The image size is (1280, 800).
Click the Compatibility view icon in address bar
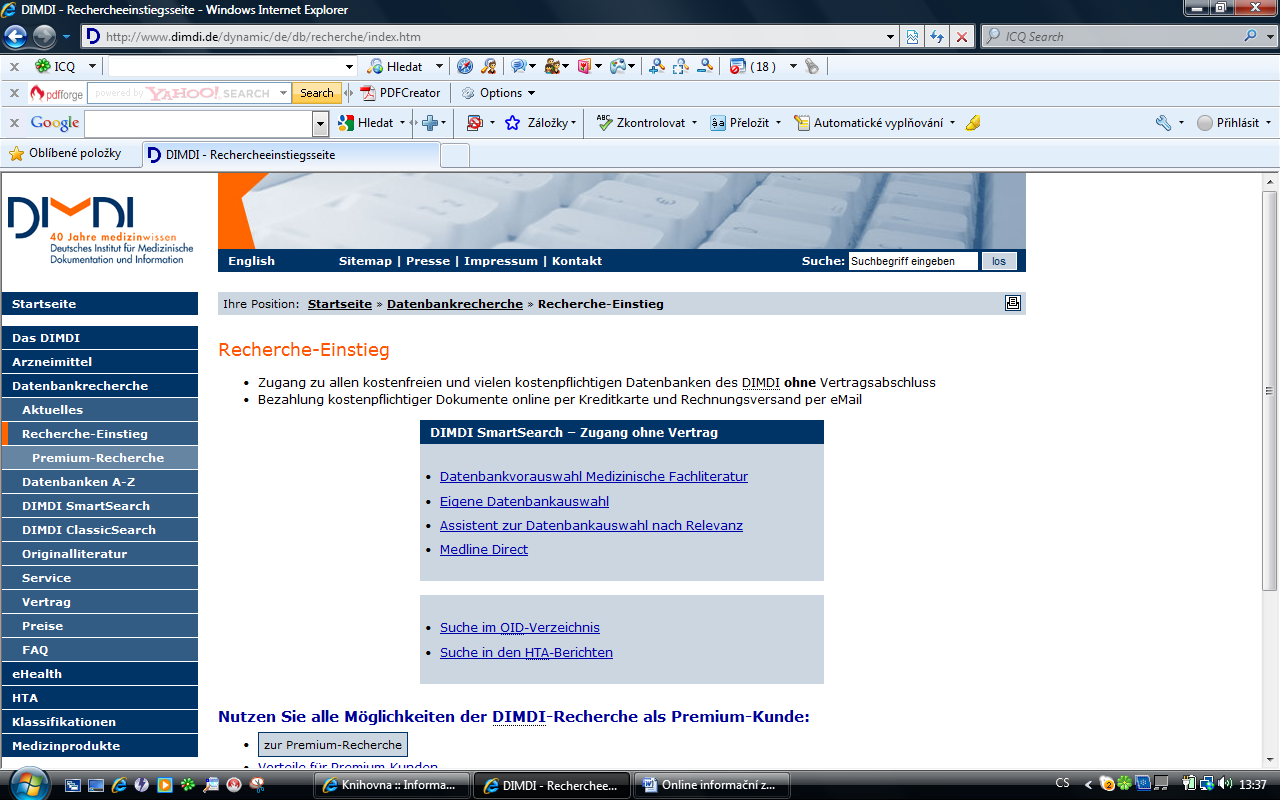913,37
